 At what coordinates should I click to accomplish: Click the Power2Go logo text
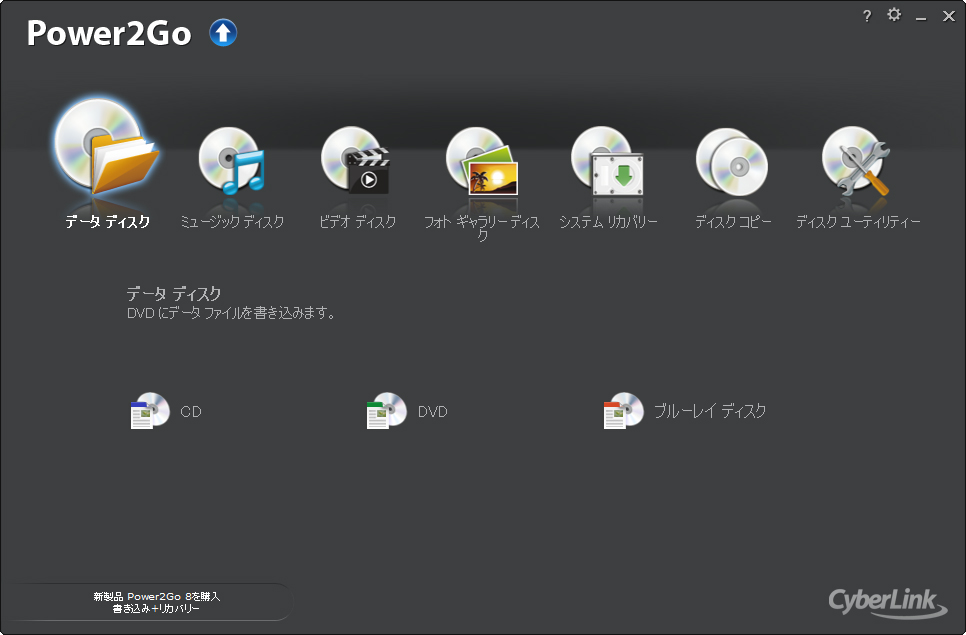(110, 32)
